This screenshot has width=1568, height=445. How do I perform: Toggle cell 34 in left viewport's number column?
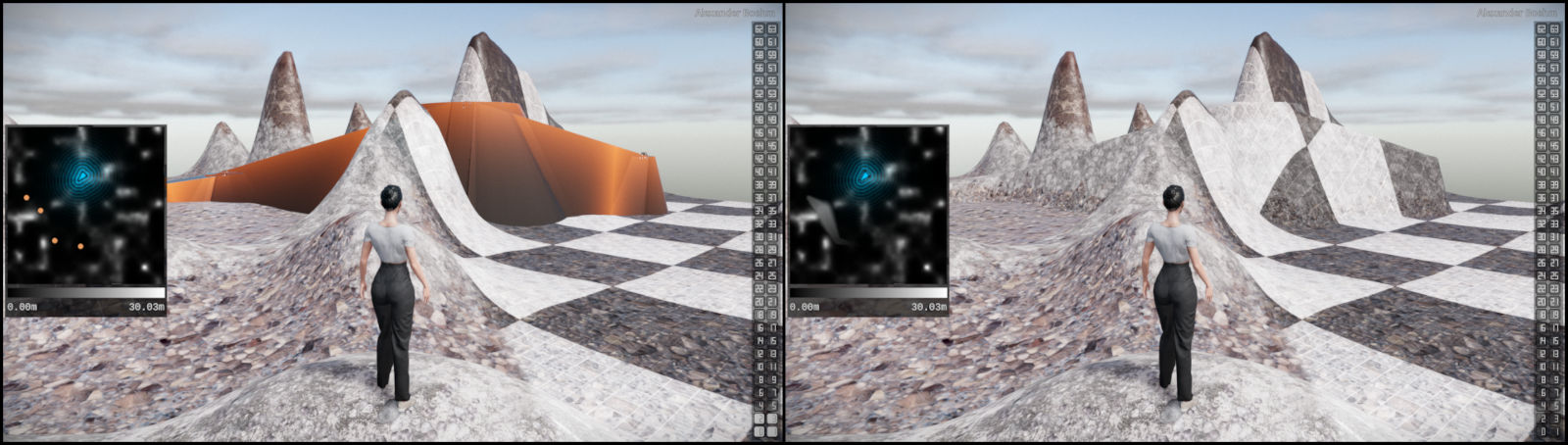pos(759,210)
